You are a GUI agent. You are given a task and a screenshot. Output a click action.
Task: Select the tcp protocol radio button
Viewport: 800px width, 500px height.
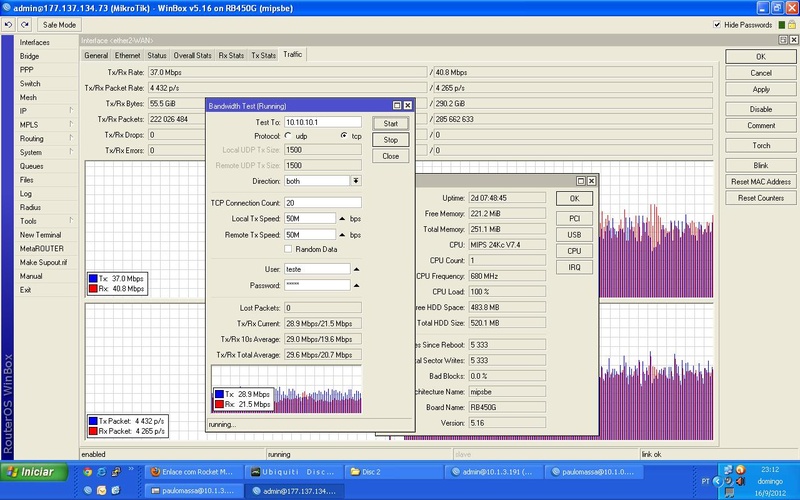[344, 135]
